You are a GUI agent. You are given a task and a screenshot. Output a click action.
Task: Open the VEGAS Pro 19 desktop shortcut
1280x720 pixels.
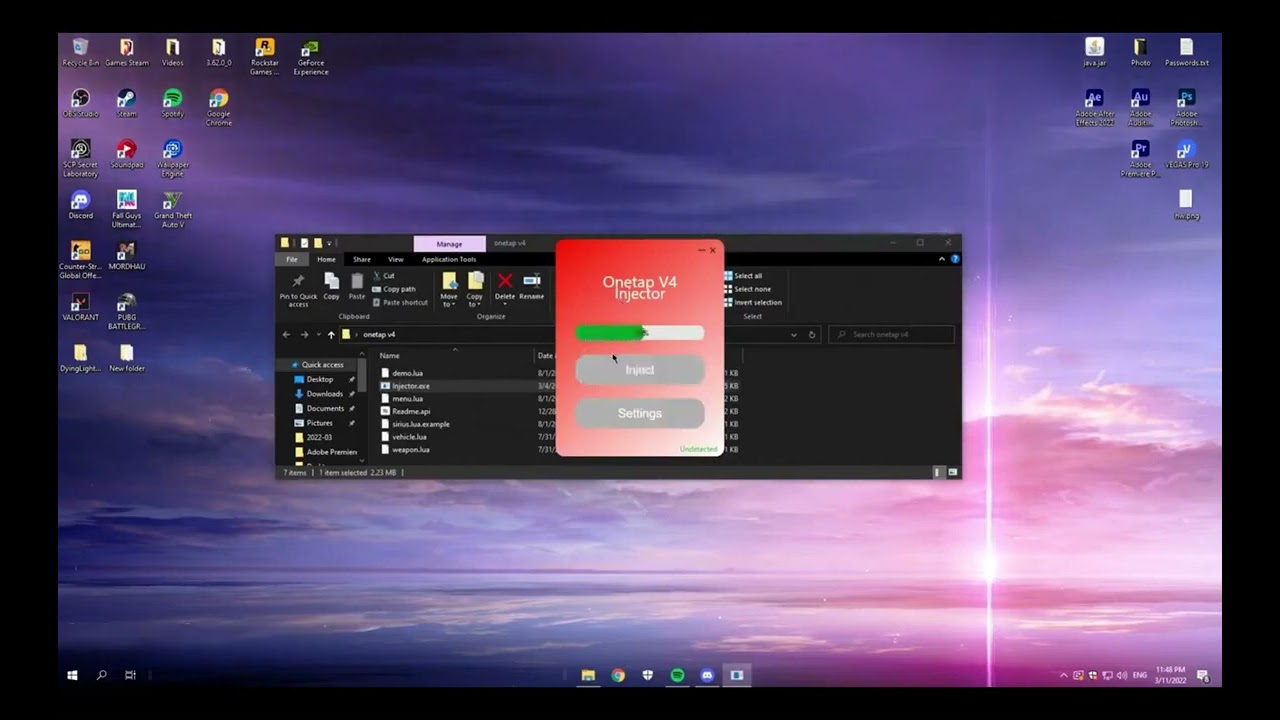[x=1186, y=154]
